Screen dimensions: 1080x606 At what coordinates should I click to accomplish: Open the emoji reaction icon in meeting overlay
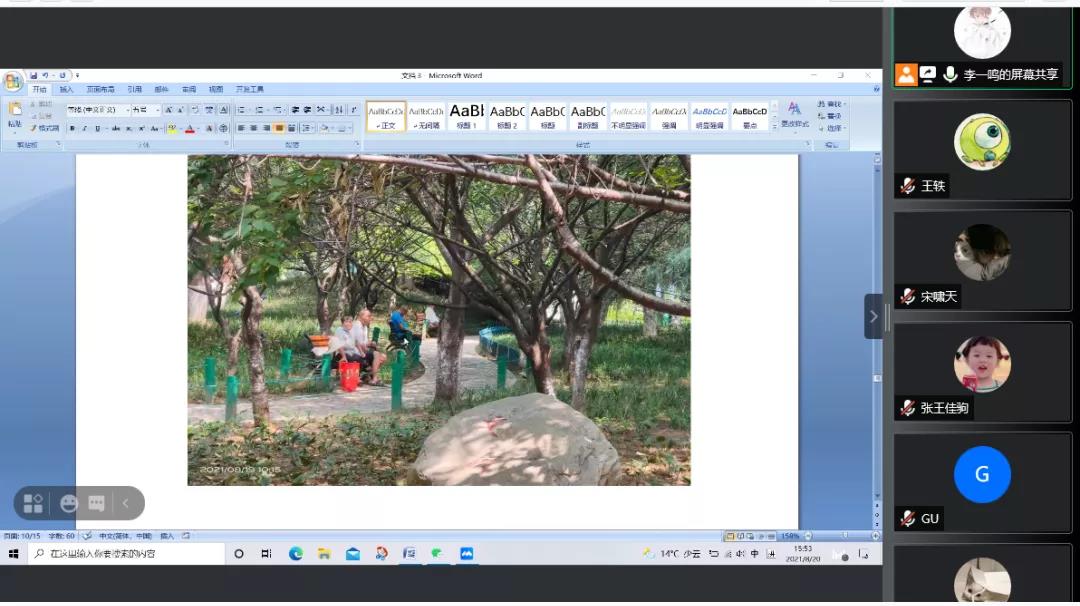coord(68,503)
